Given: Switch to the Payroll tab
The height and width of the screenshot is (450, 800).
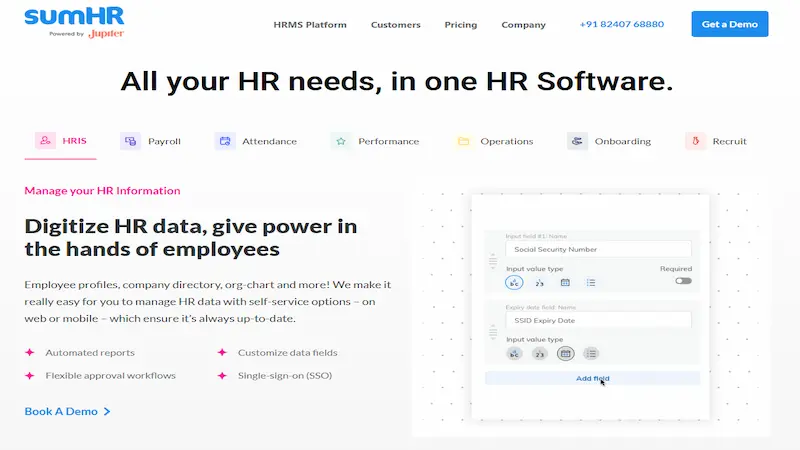Looking at the screenshot, I should click(151, 141).
